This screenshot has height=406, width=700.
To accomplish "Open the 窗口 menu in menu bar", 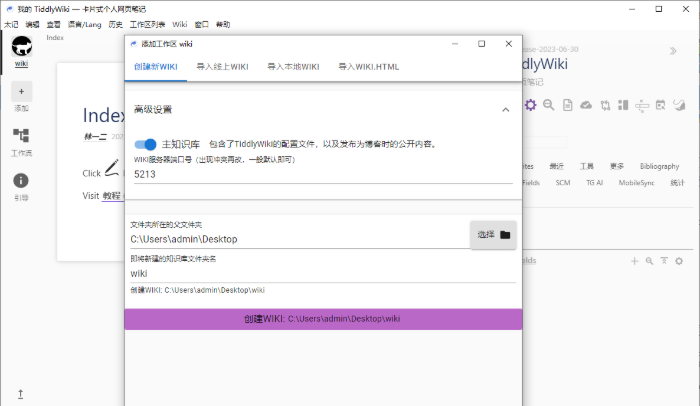I will 202,25.
